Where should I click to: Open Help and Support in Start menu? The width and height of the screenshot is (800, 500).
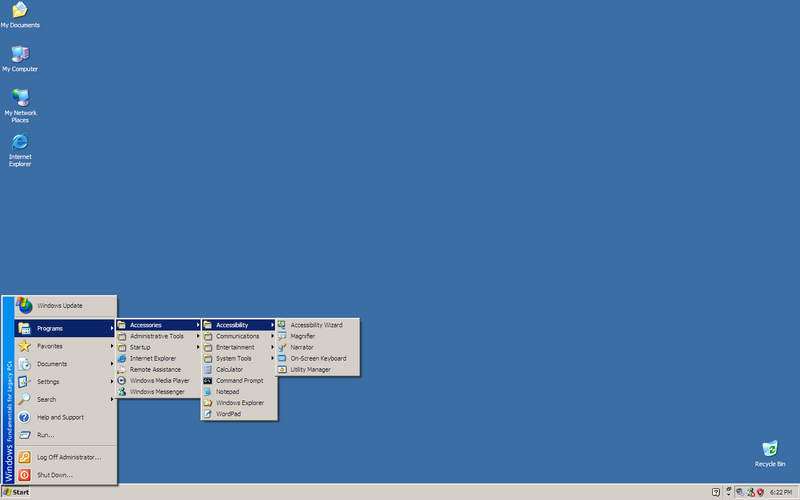pos(65,417)
